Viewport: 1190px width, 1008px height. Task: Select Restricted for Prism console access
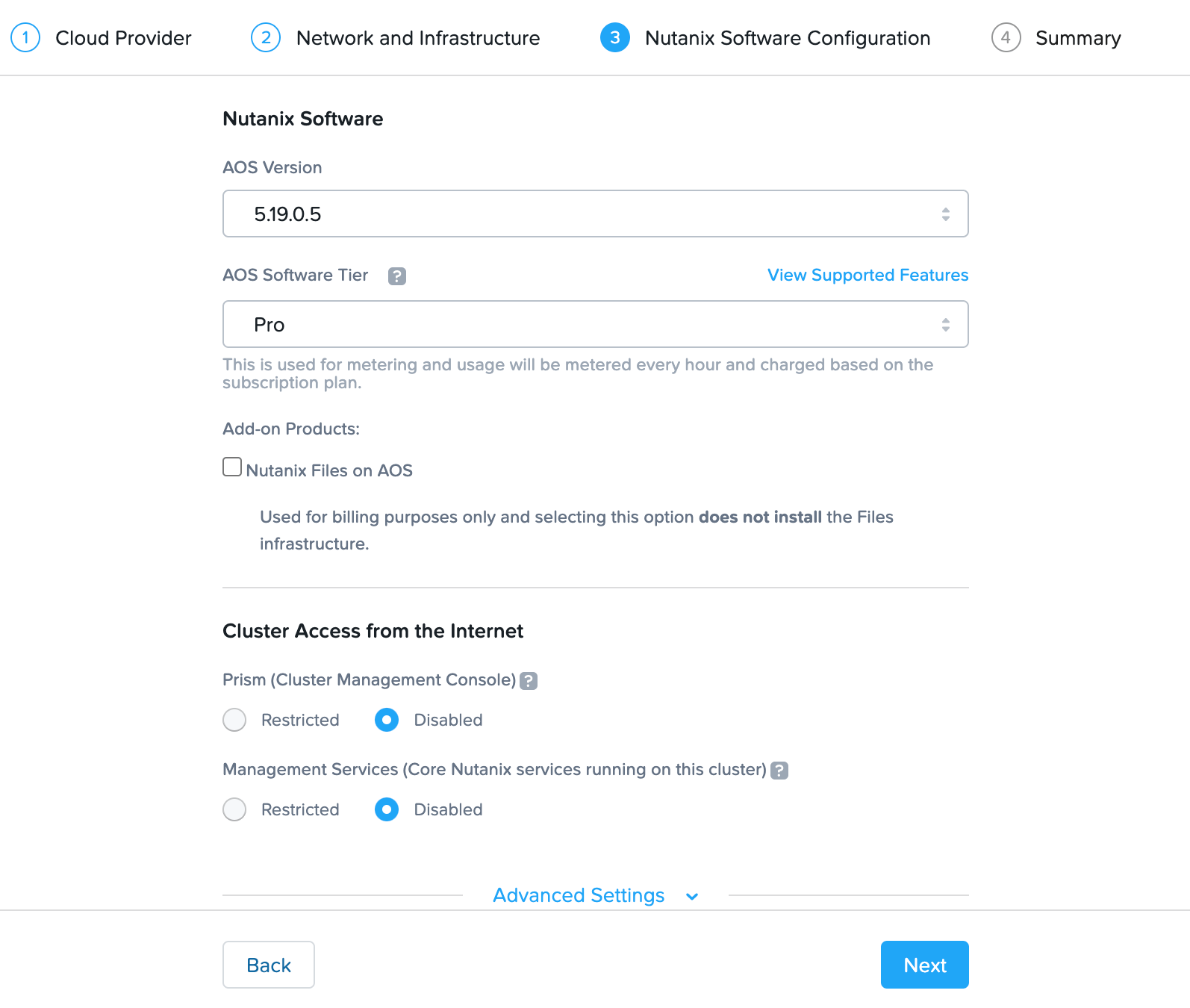[x=234, y=720]
